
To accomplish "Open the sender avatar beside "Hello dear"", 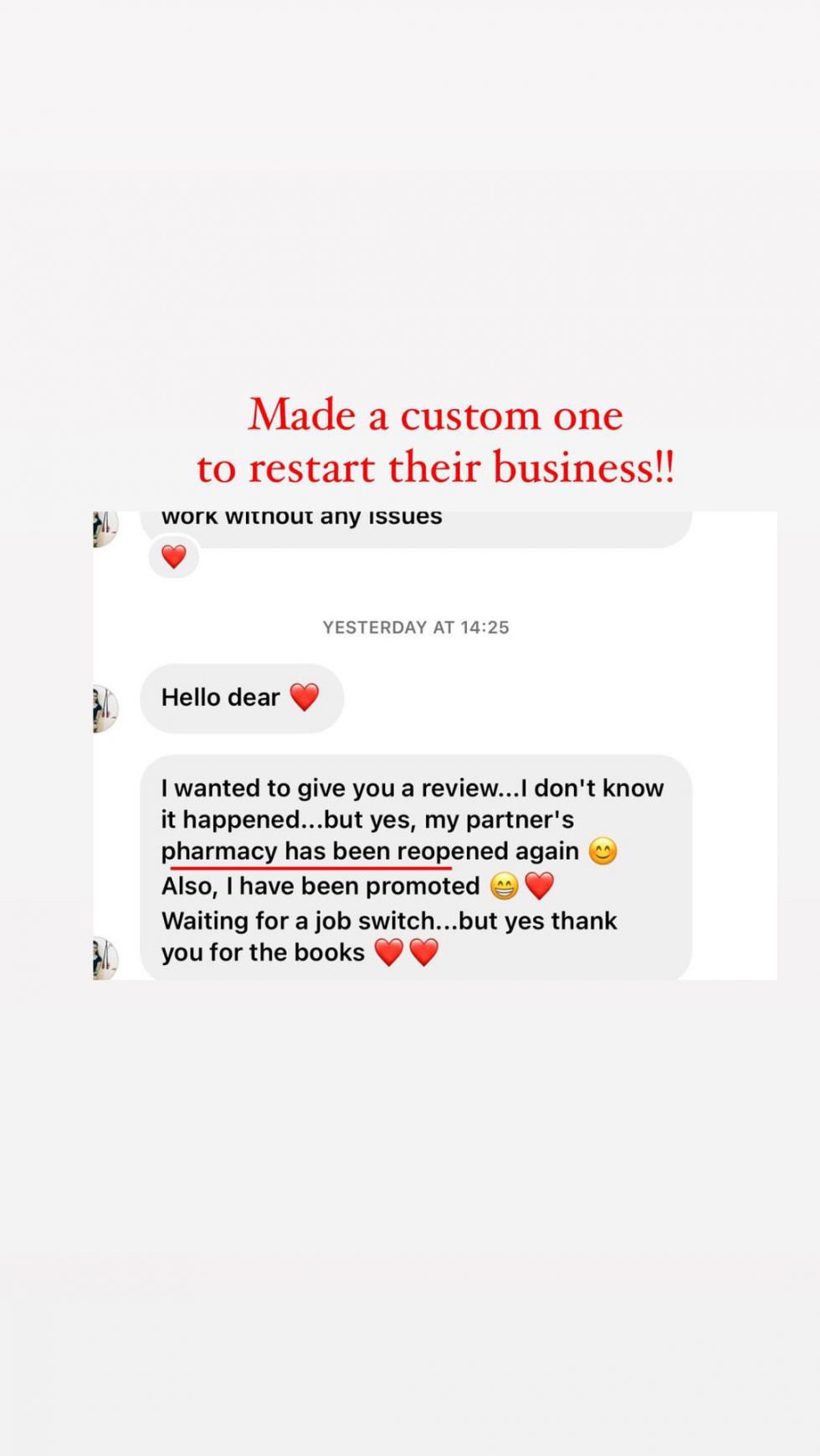I will 105,708.
